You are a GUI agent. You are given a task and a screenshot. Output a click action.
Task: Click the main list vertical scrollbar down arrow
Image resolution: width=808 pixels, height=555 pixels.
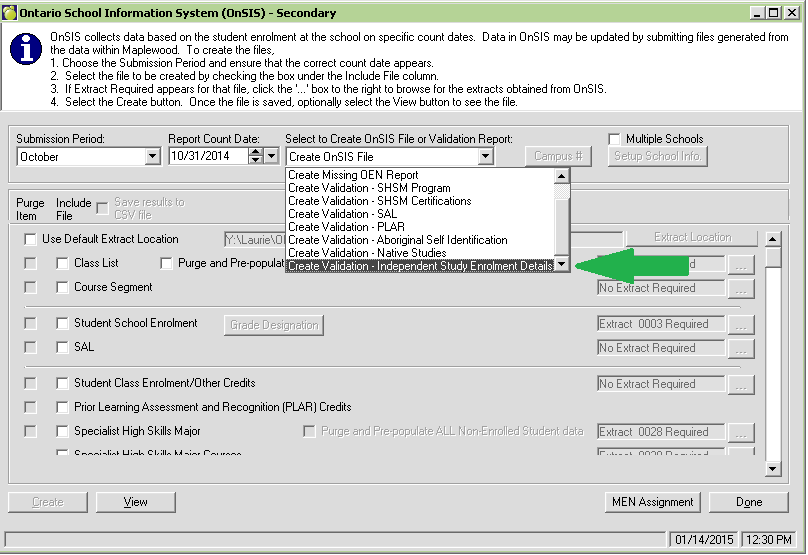click(772, 468)
